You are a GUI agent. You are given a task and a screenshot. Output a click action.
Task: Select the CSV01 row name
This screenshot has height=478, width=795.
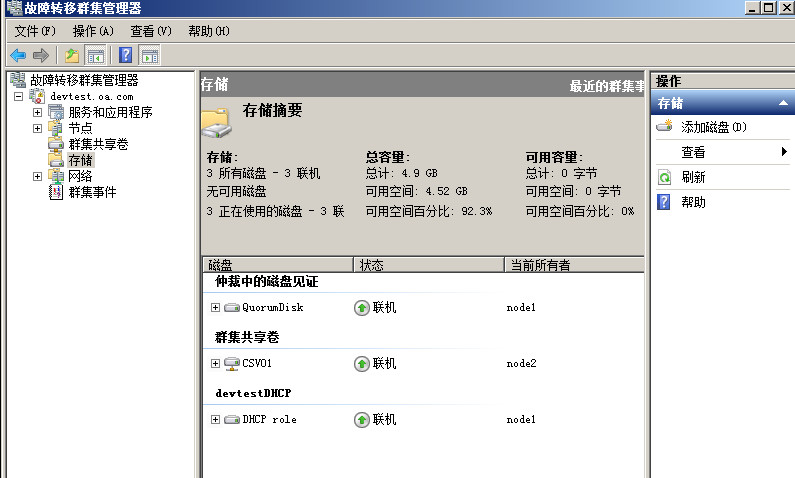pyautogui.click(x=257, y=363)
